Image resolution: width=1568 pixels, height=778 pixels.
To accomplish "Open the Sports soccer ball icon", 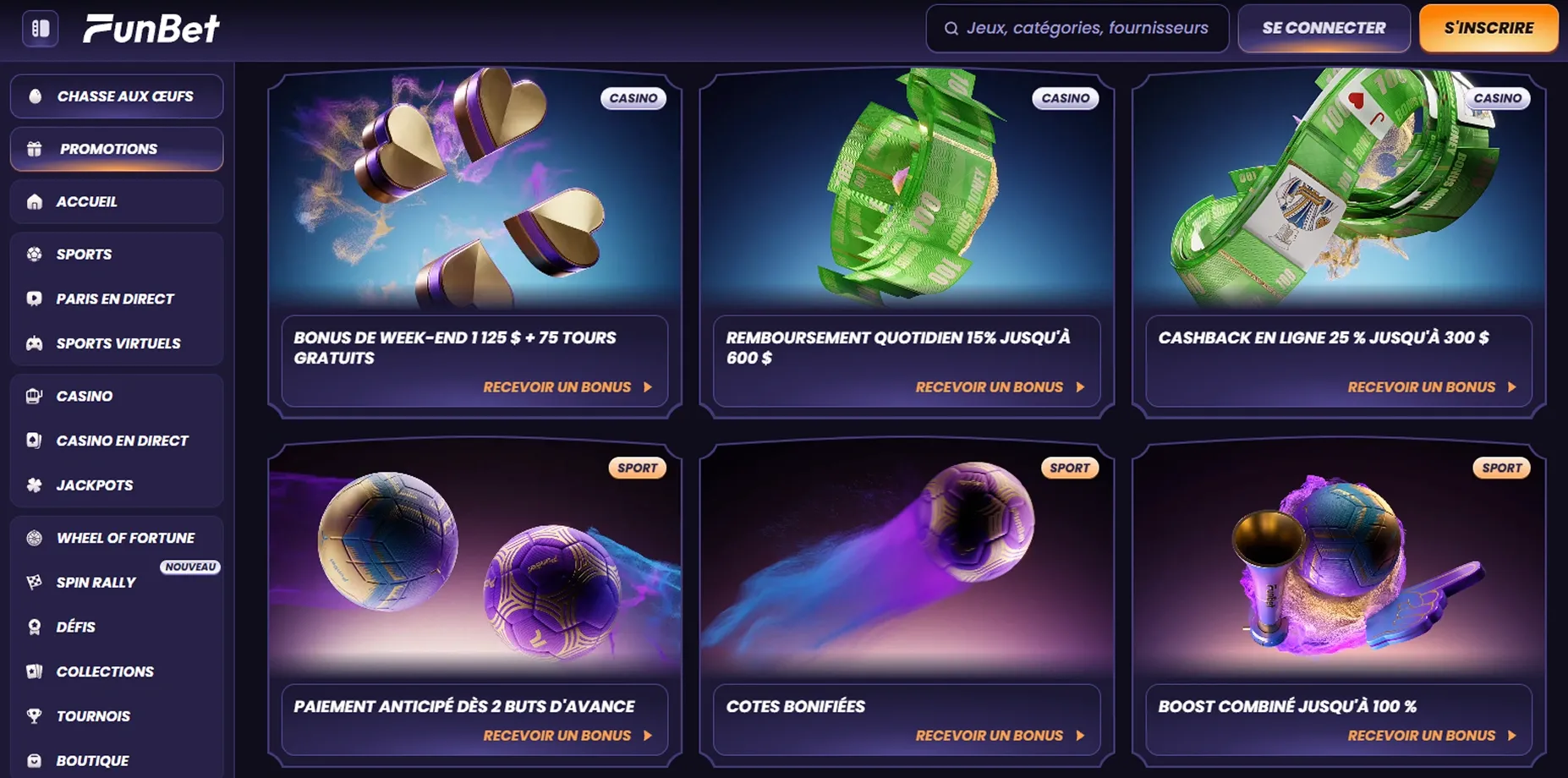I will pos(35,255).
